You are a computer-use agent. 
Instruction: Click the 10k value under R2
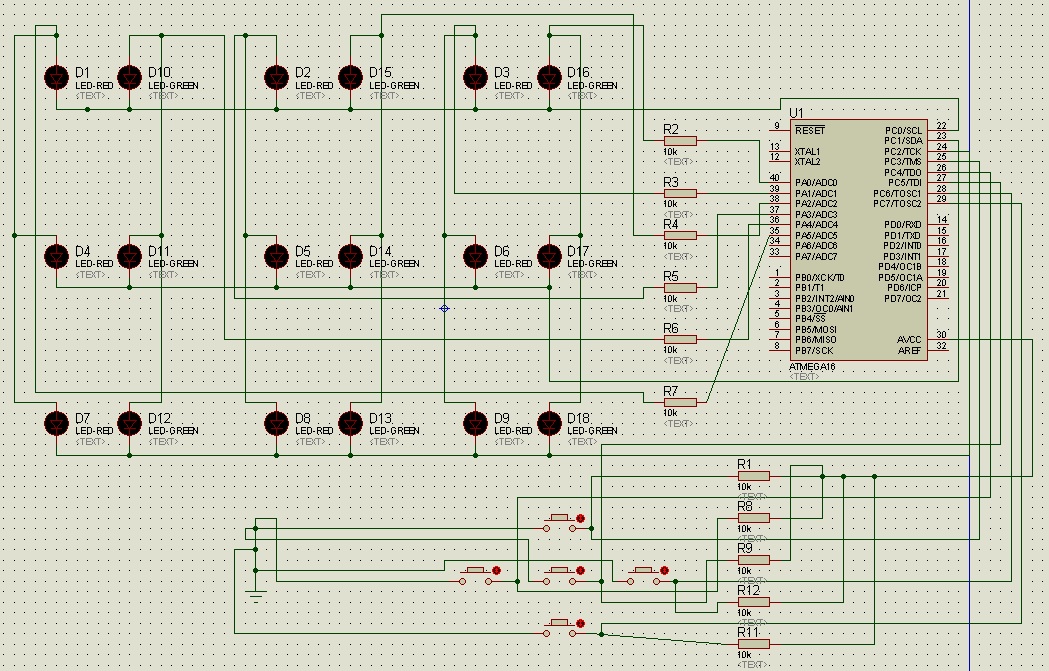670,152
